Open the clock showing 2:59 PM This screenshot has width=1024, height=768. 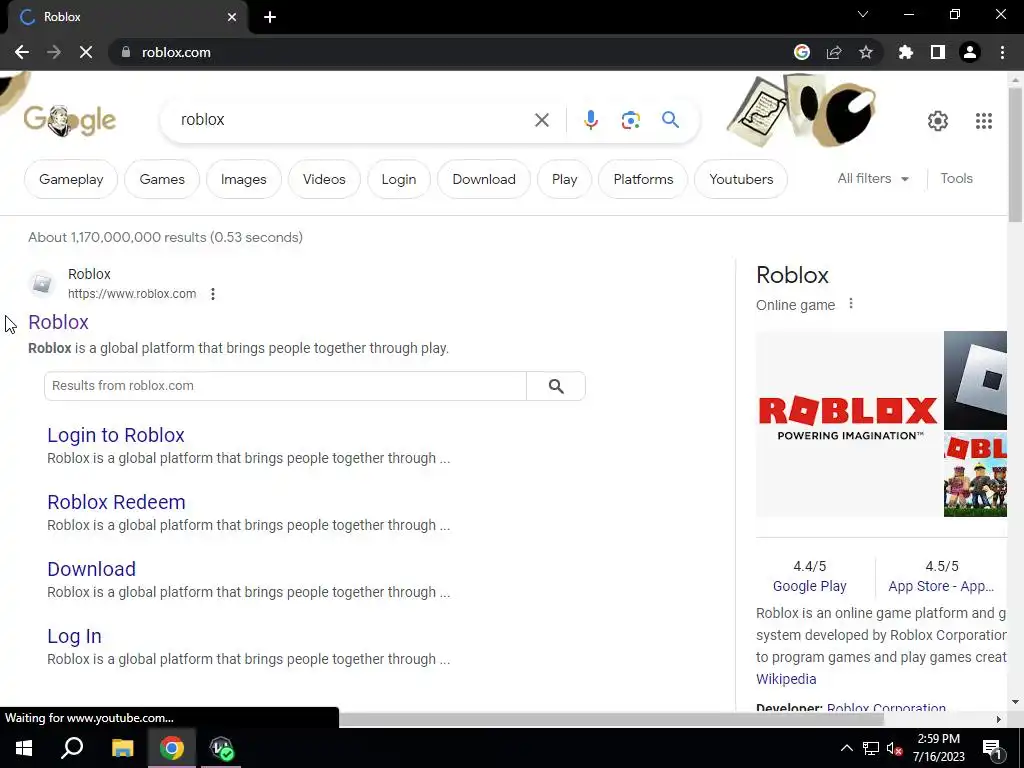coord(938,748)
